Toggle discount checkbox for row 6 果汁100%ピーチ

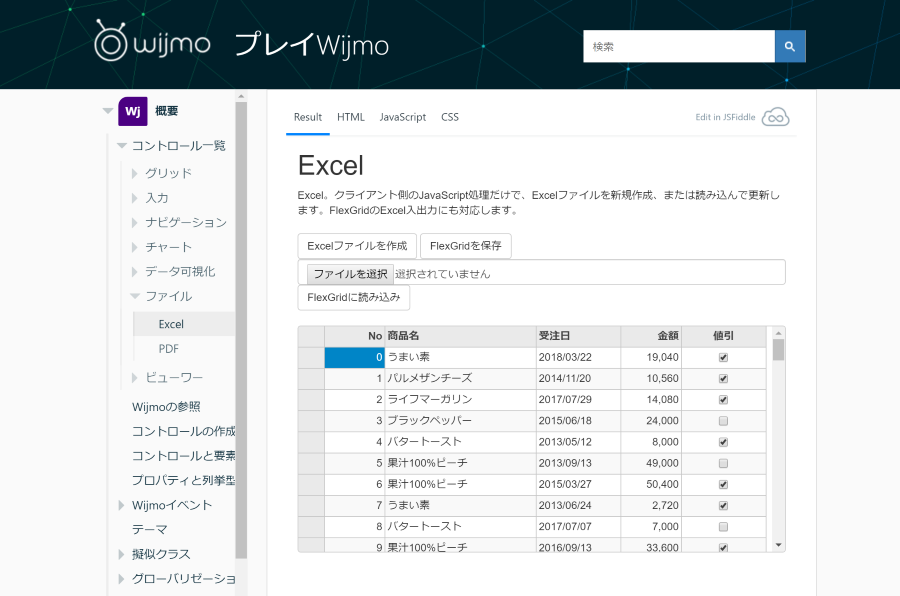click(723, 485)
